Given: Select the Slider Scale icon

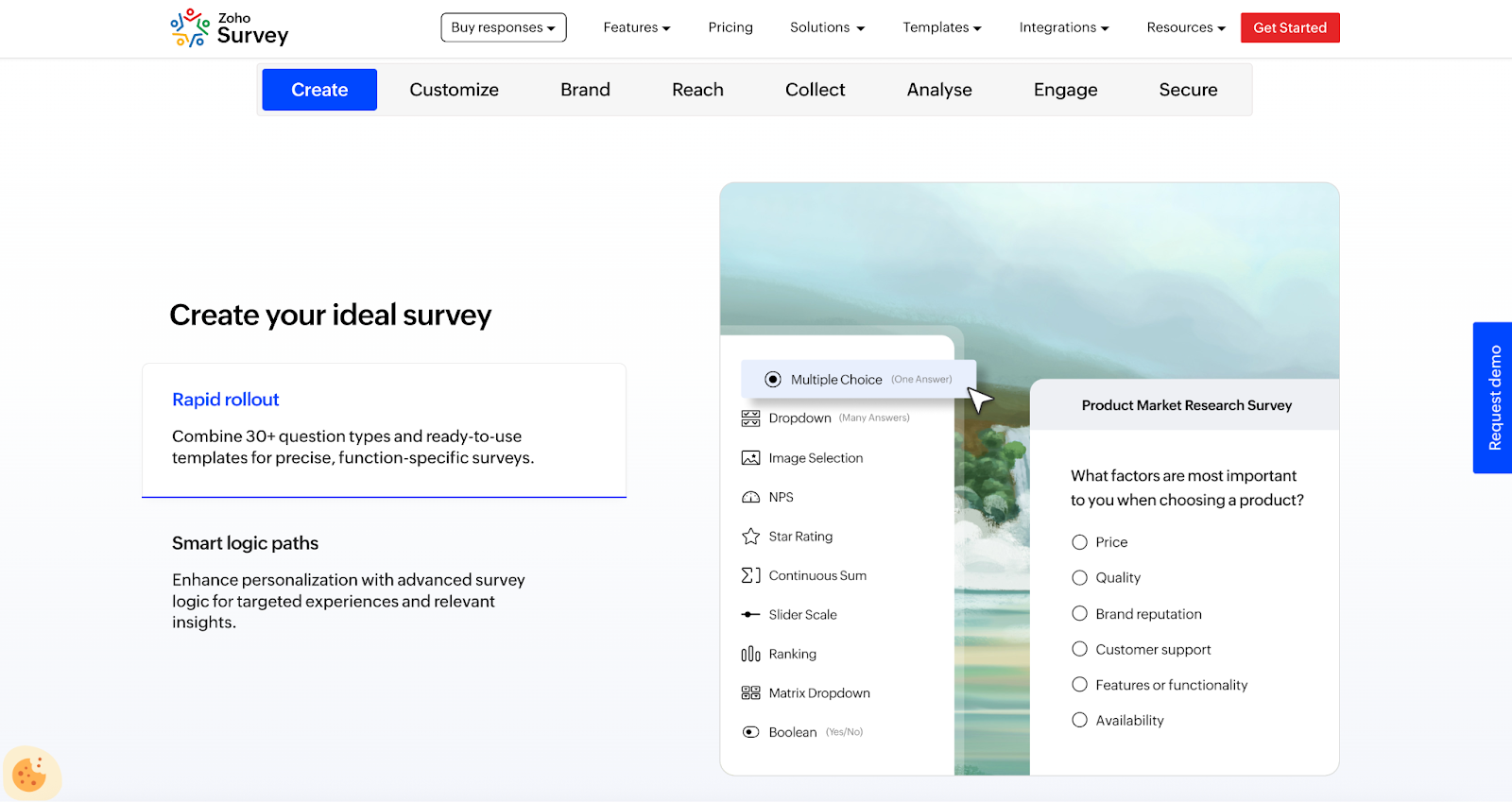Looking at the screenshot, I should [x=750, y=615].
